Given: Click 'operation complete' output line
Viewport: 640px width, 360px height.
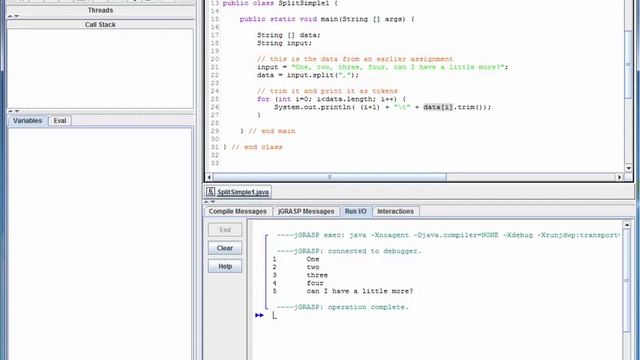Looking at the screenshot, I should click(x=342, y=307).
